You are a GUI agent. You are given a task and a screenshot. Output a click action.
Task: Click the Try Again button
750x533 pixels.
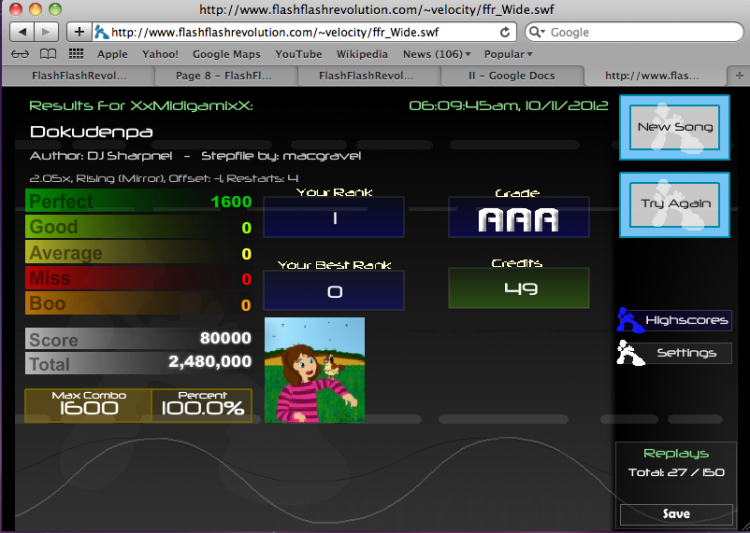tap(674, 204)
